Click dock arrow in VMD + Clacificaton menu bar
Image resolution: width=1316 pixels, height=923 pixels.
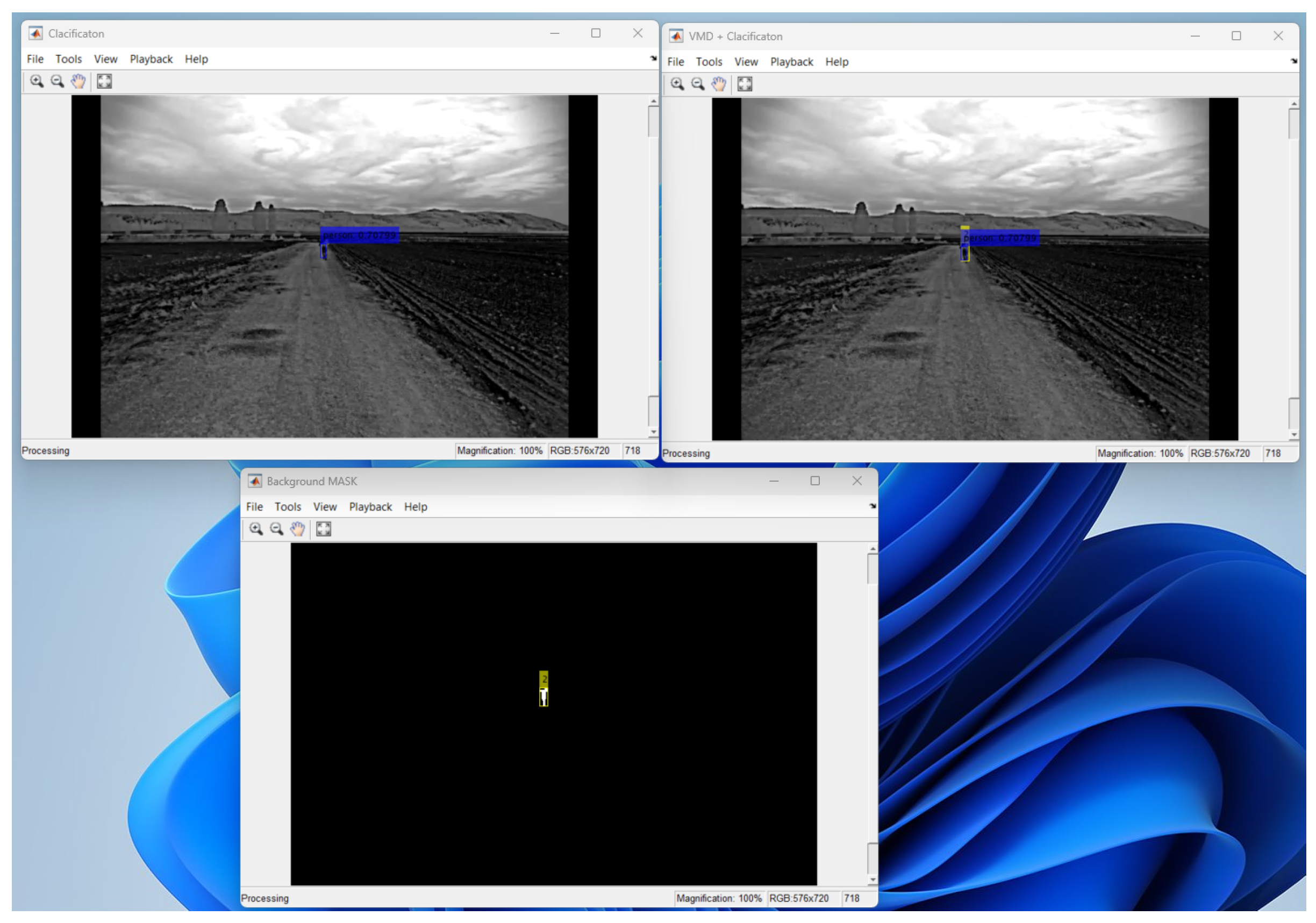[1293, 61]
